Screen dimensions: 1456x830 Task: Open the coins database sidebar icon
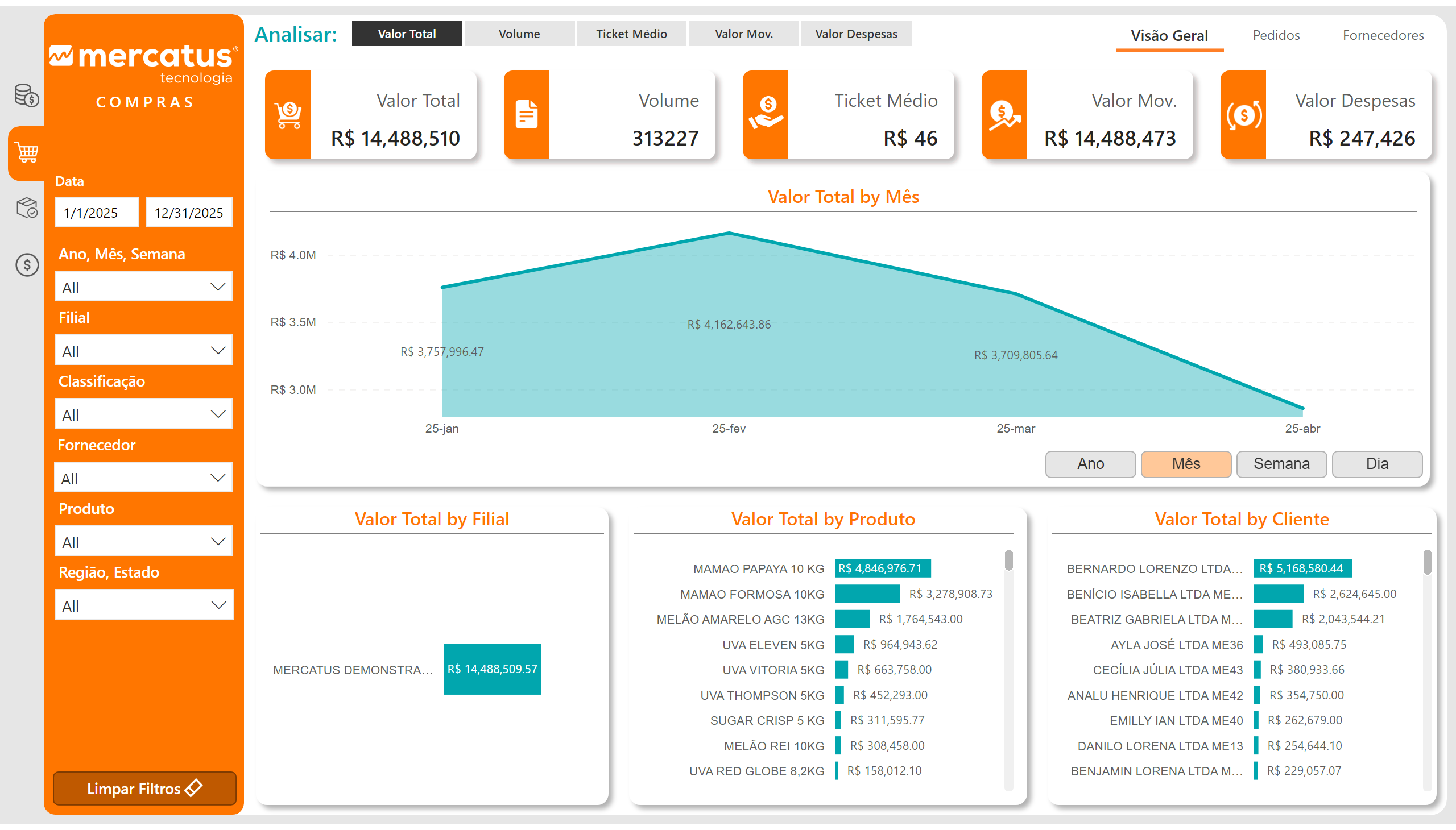pos(27,95)
